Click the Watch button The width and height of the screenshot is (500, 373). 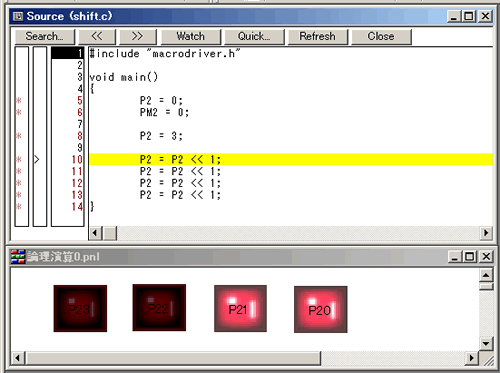tap(191, 36)
